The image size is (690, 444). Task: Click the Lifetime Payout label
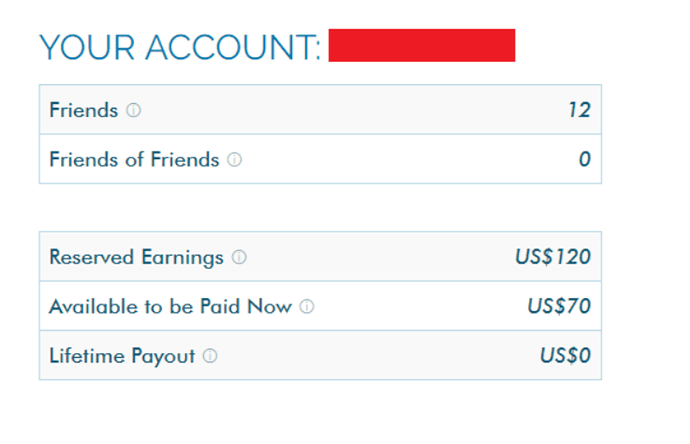click(x=122, y=356)
